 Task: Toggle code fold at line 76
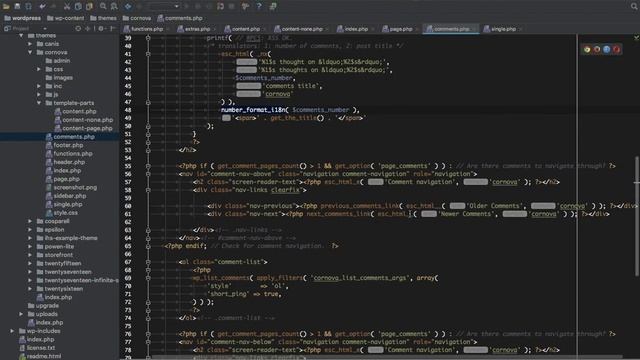click(148, 334)
